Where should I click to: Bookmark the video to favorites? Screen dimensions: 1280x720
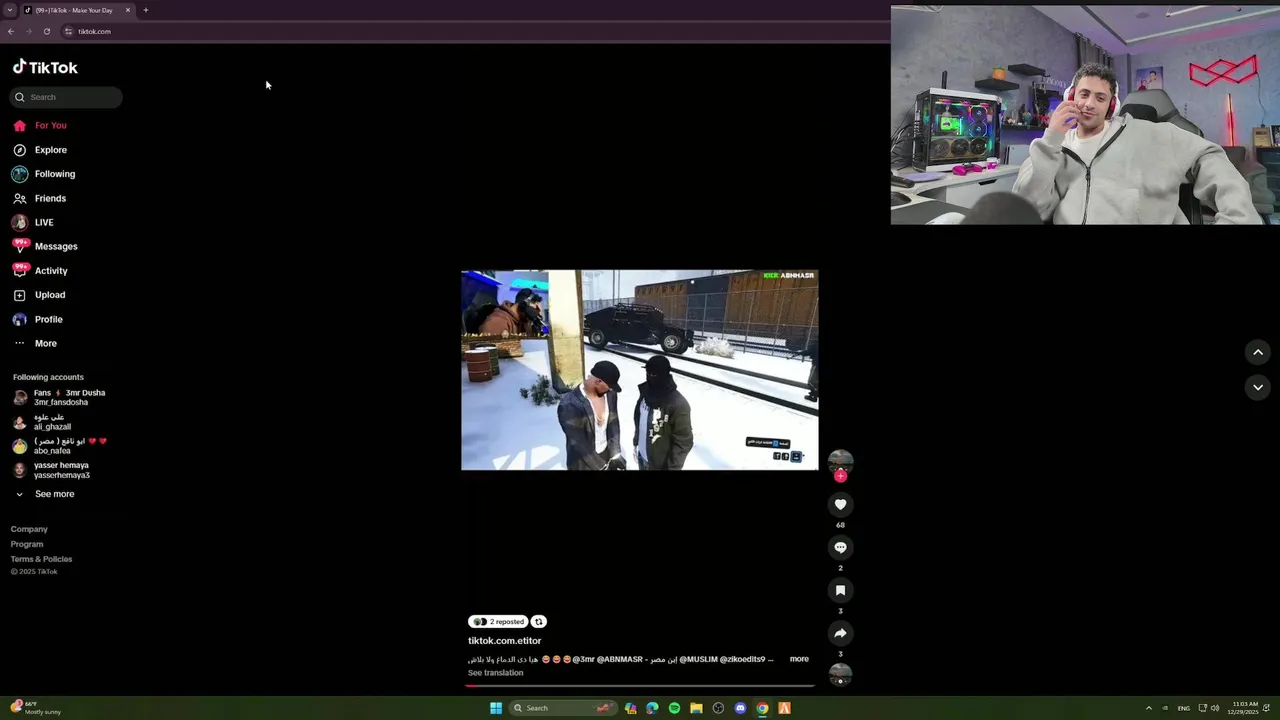pyautogui.click(x=840, y=590)
